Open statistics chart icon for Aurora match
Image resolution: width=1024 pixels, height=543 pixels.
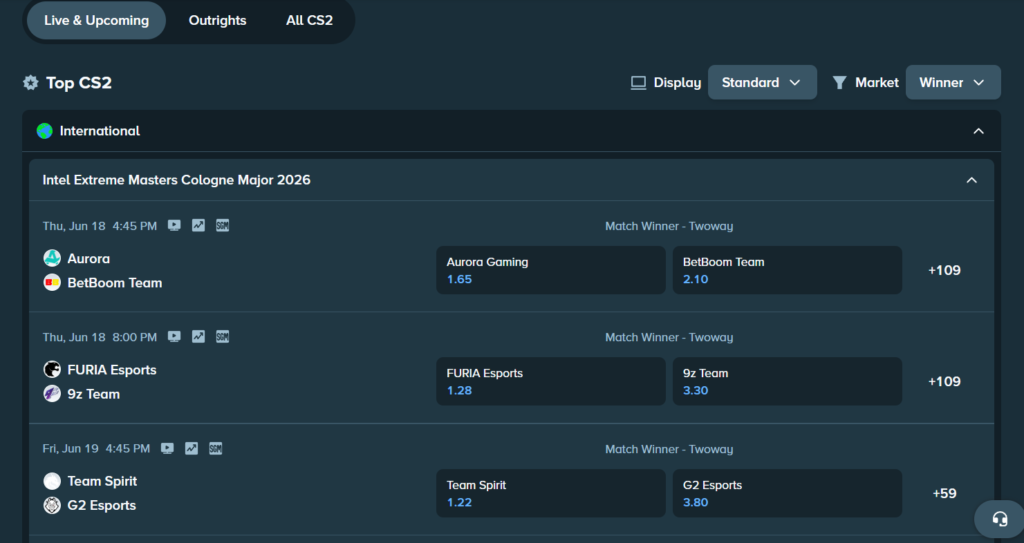pyautogui.click(x=199, y=225)
